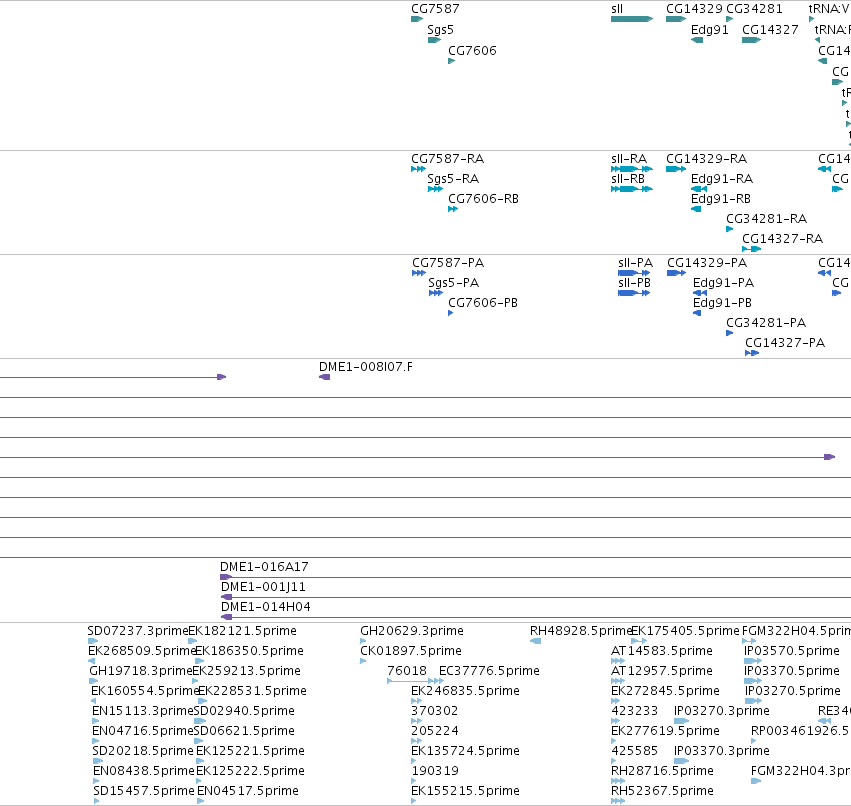Open EST CK01897.5prime
This screenshot has height=806, width=851.
(411, 651)
